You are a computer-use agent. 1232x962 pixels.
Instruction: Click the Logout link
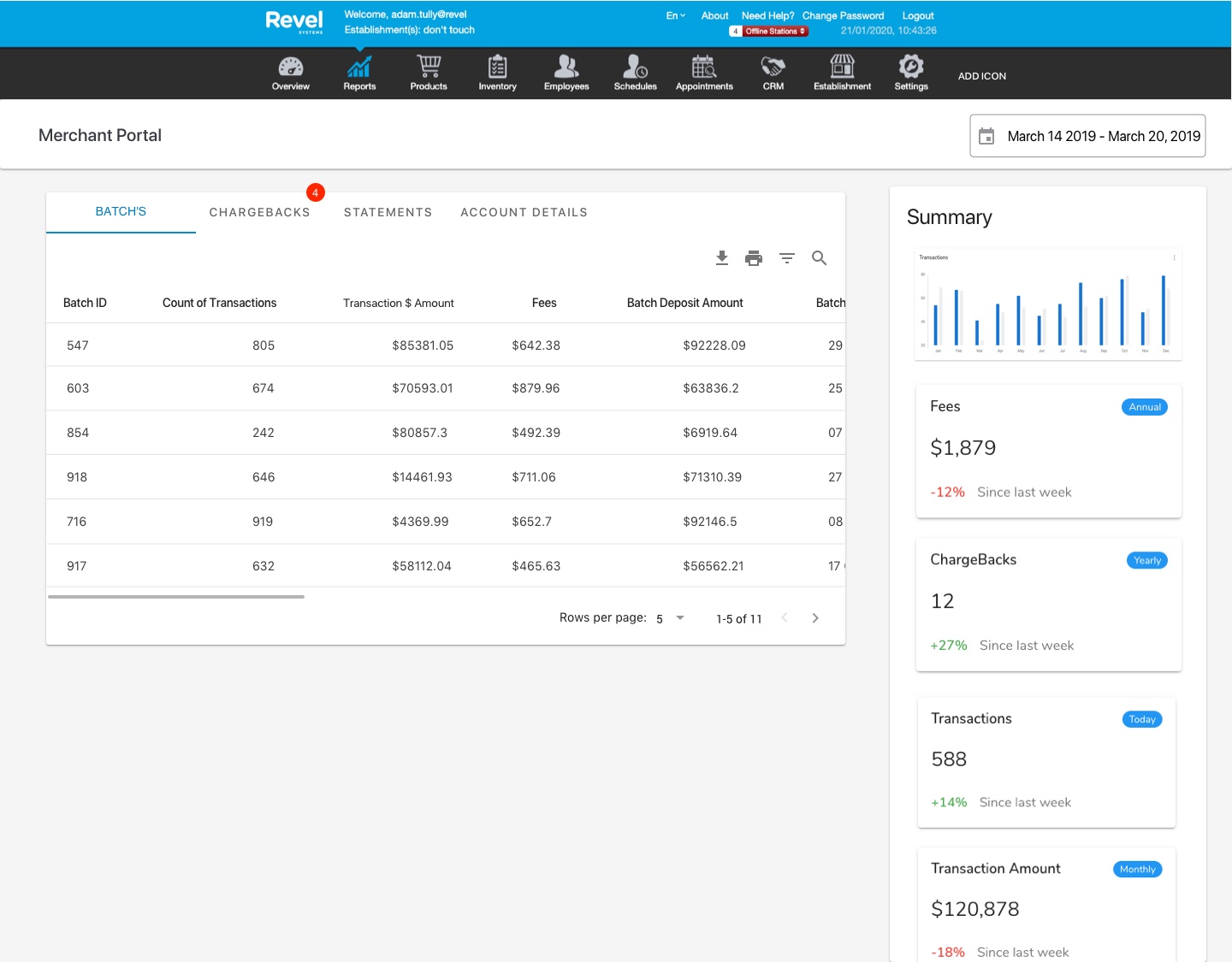pos(917,15)
